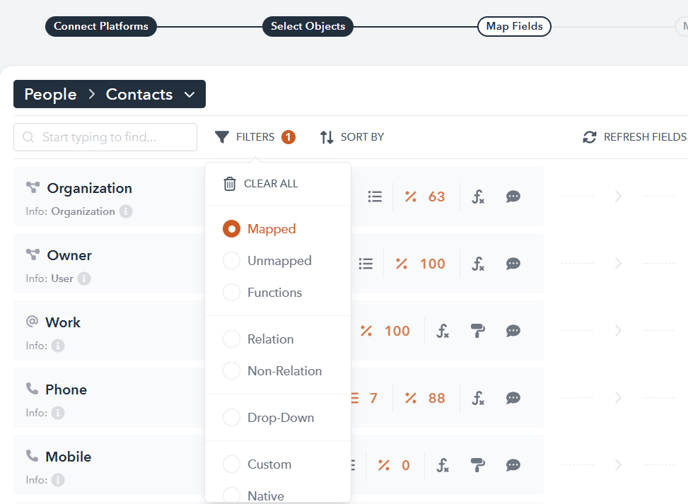Viewport: 688px width, 504px height.
Task: Click the paint roller icon in Mobile row
Action: [478, 465]
